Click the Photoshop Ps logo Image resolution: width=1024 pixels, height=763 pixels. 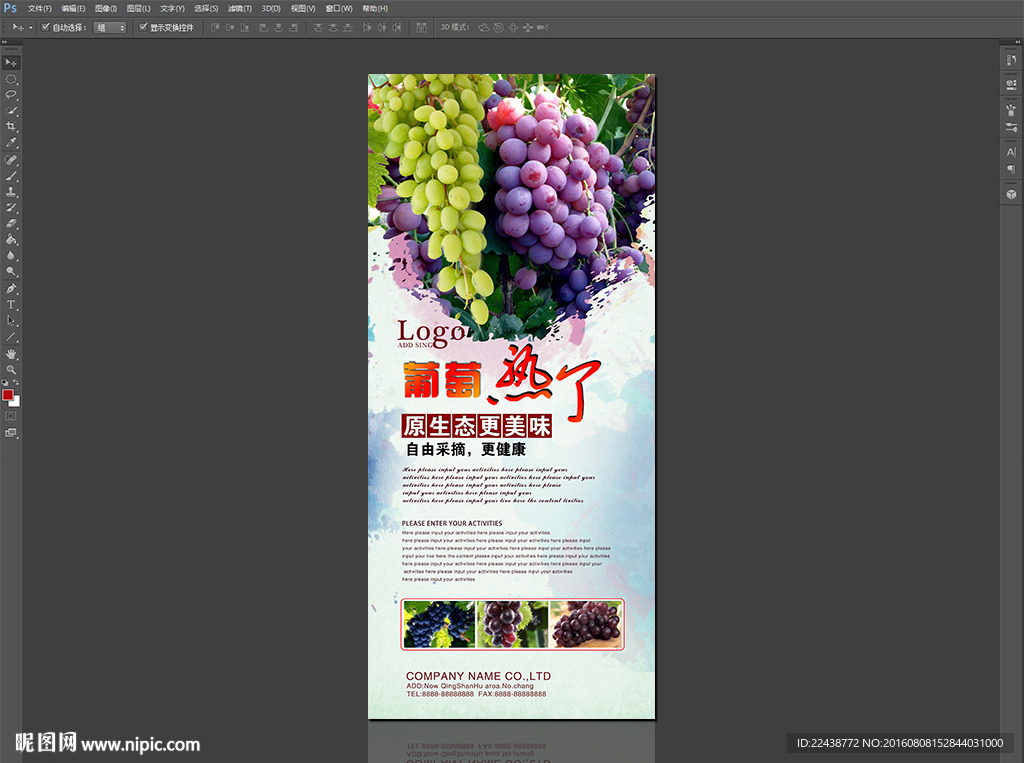[10, 8]
